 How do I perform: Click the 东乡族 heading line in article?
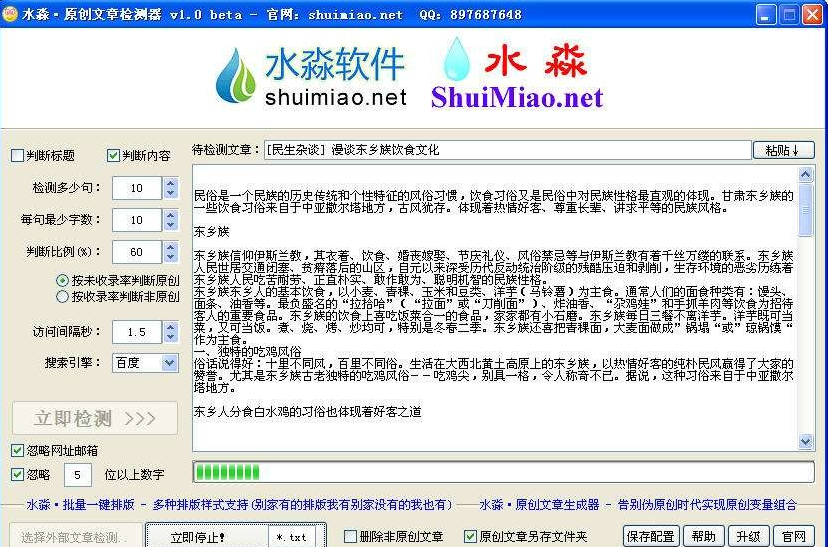[x=211, y=231]
